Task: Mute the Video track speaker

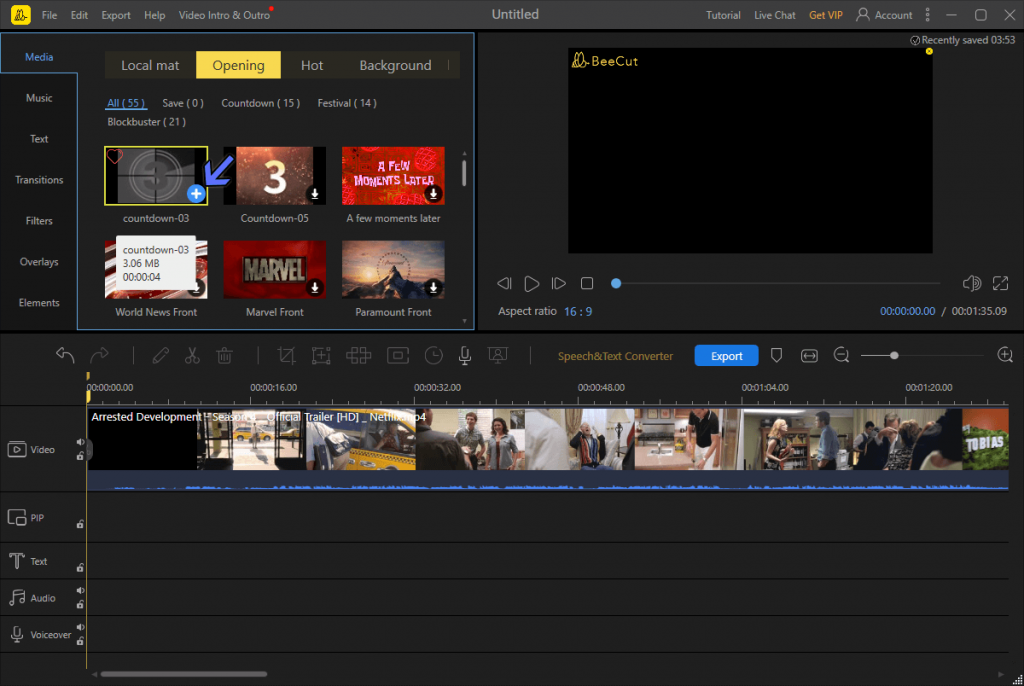Action: pyautogui.click(x=80, y=442)
